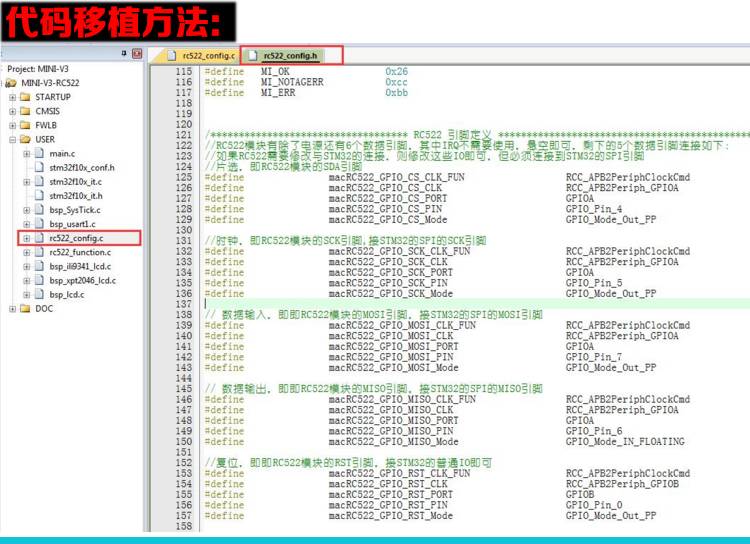Click the stm32f10x_conf.h file icon
Screen dimensions: 750x544
tap(40, 167)
